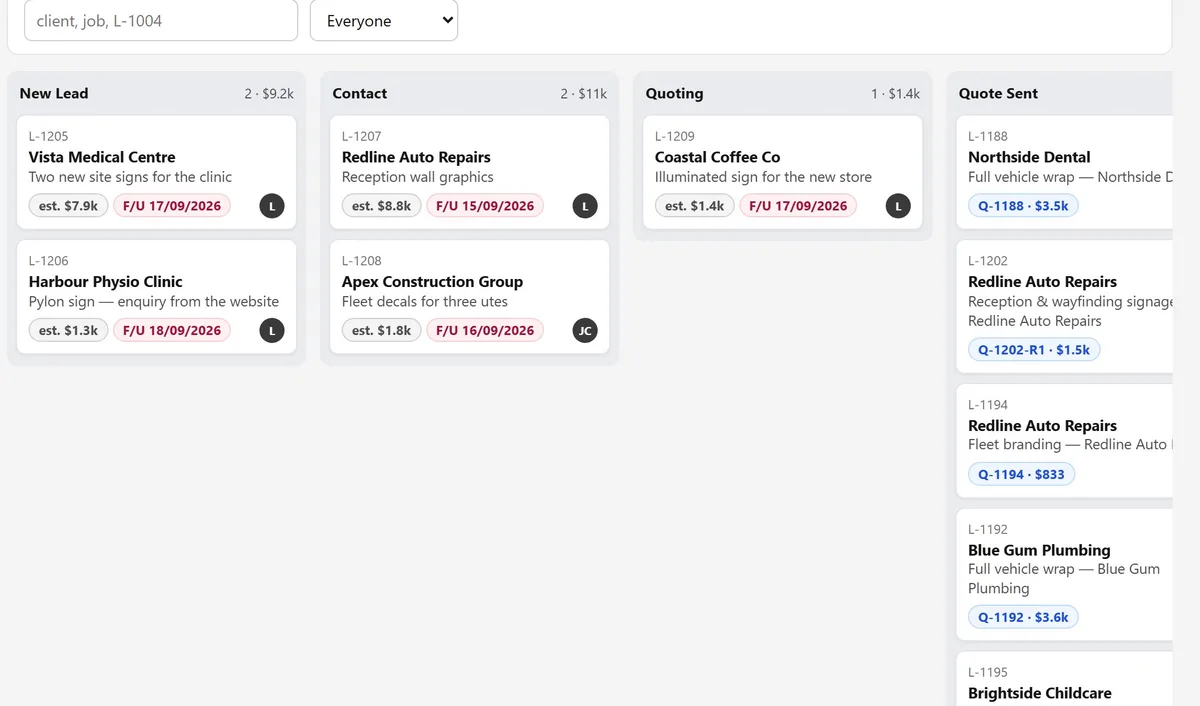Open the Q-1202-R1 · $1.5k quote chip
1200x706 pixels.
click(x=1034, y=350)
